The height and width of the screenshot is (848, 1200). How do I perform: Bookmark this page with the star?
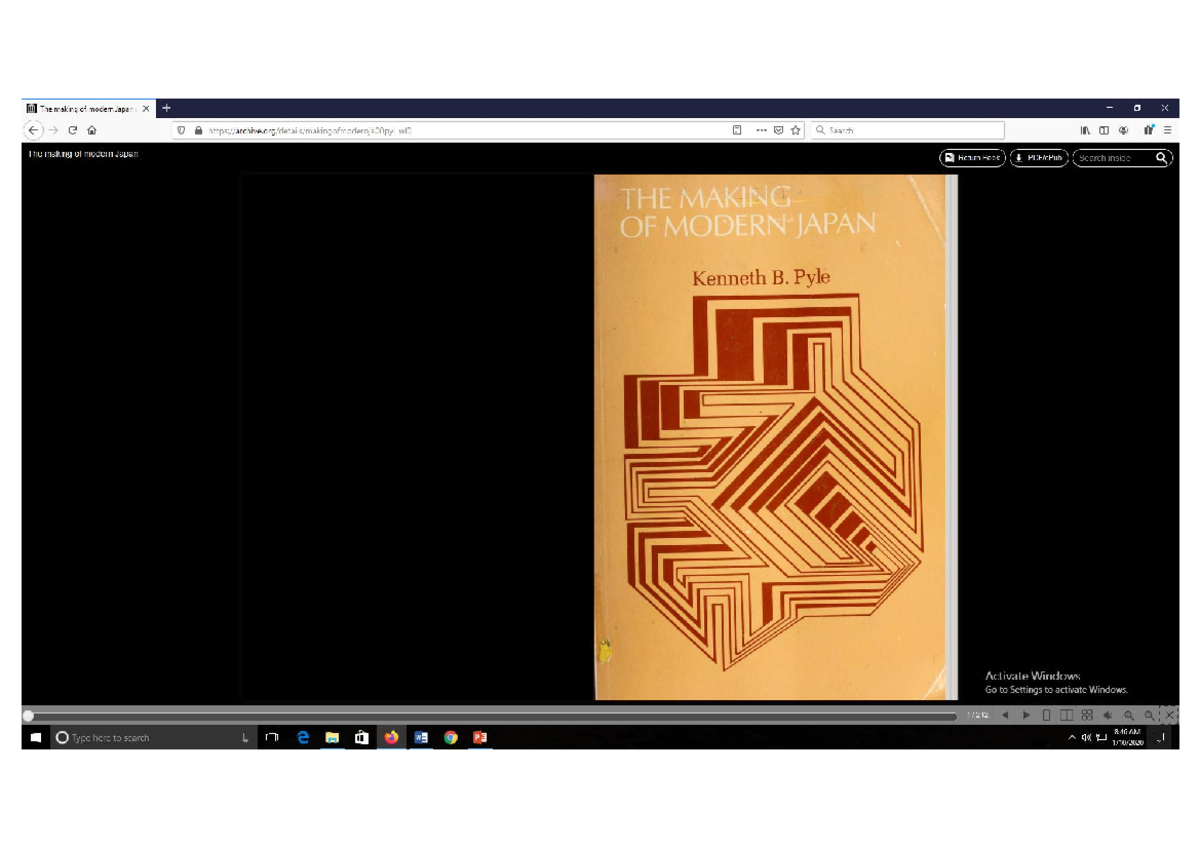point(796,130)
